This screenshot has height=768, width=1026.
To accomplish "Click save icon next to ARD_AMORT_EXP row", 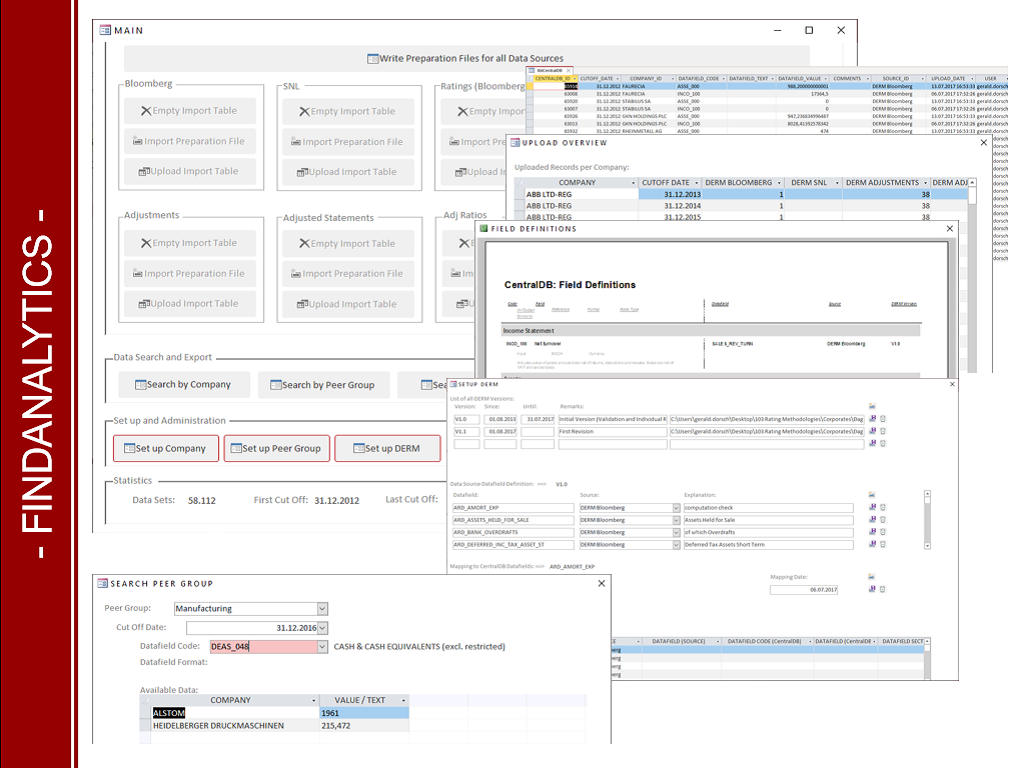I will pos(873,507).
